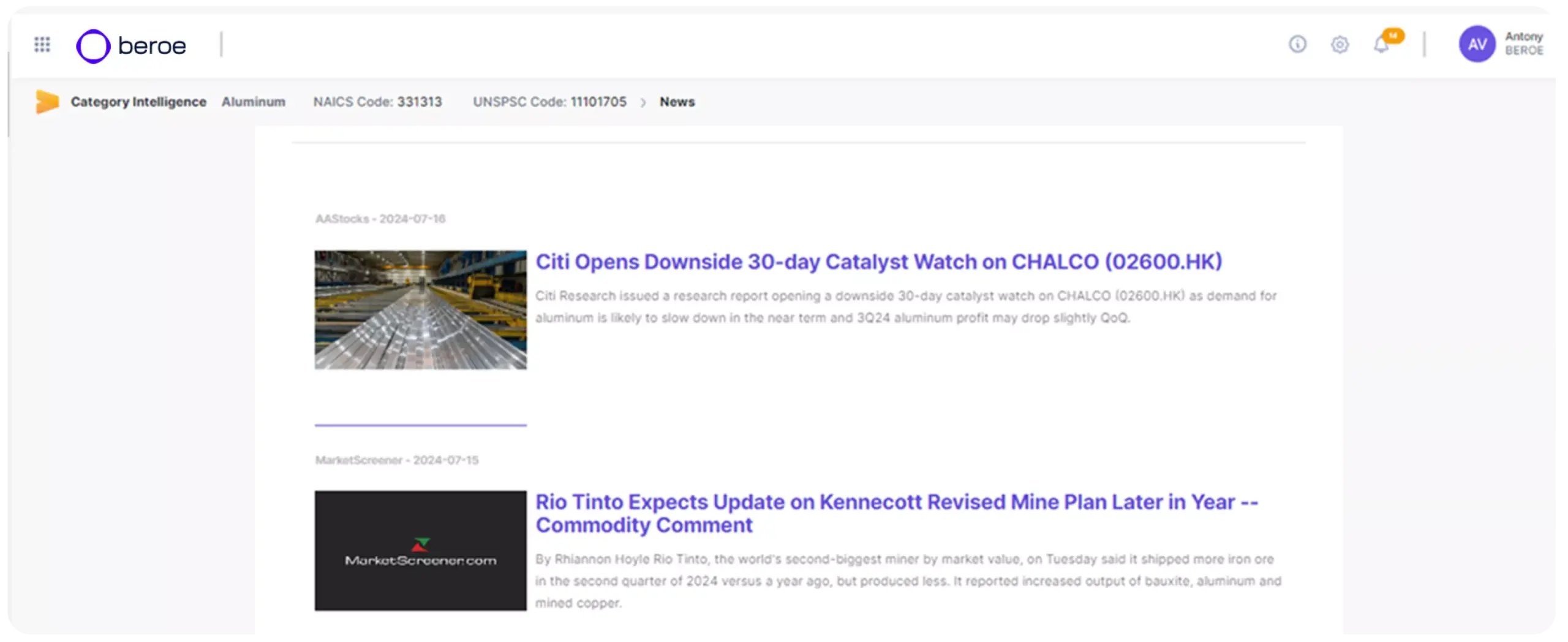Open the information help icon
This screenshot has height=642, width=1568.
[1297, 45]
